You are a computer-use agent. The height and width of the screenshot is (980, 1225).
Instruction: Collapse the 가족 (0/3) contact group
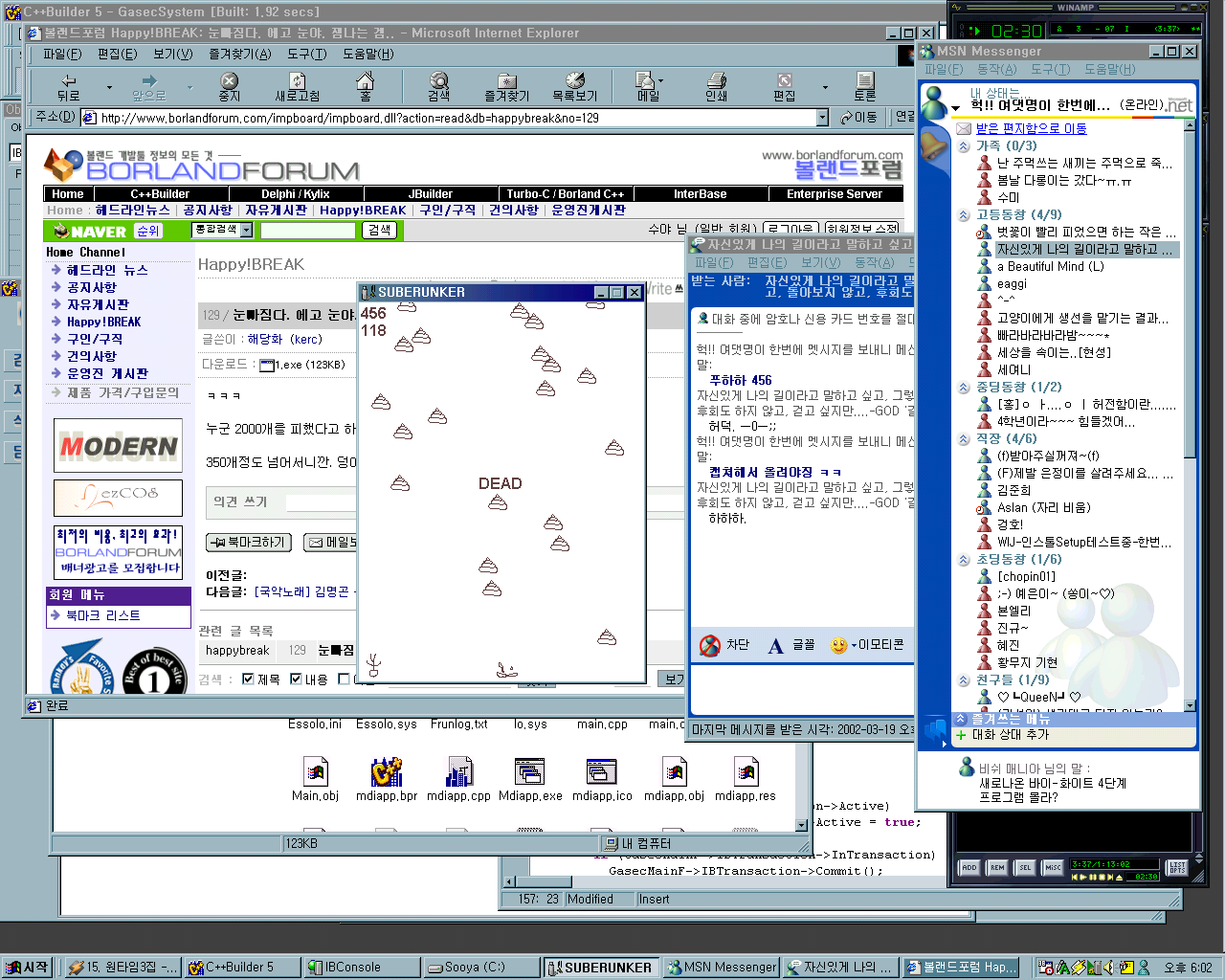point(964,146)
